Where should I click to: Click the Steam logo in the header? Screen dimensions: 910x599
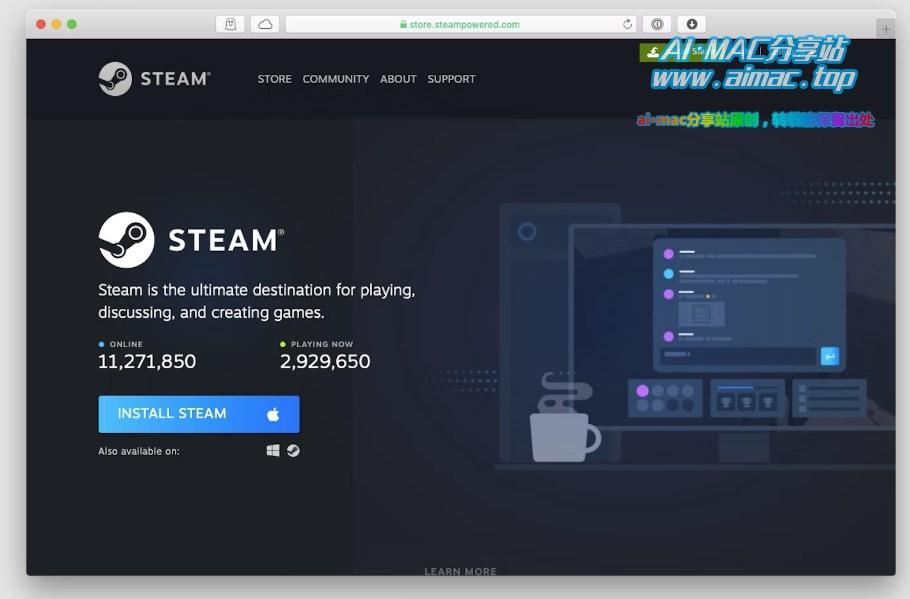154,79
